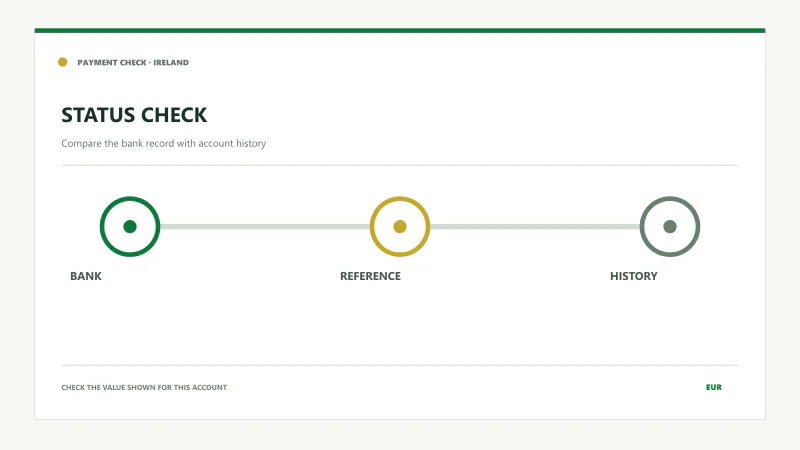800x450 pixels.
Task: Click the BANK step label
Action: click(x=86, y=276)
